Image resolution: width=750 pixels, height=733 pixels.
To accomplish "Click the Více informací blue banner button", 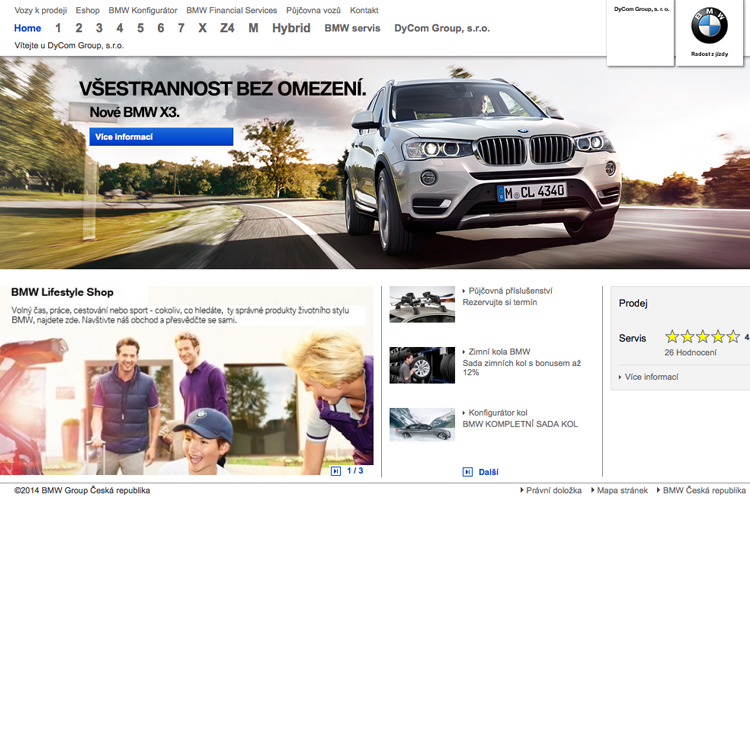I will (161, 137).
